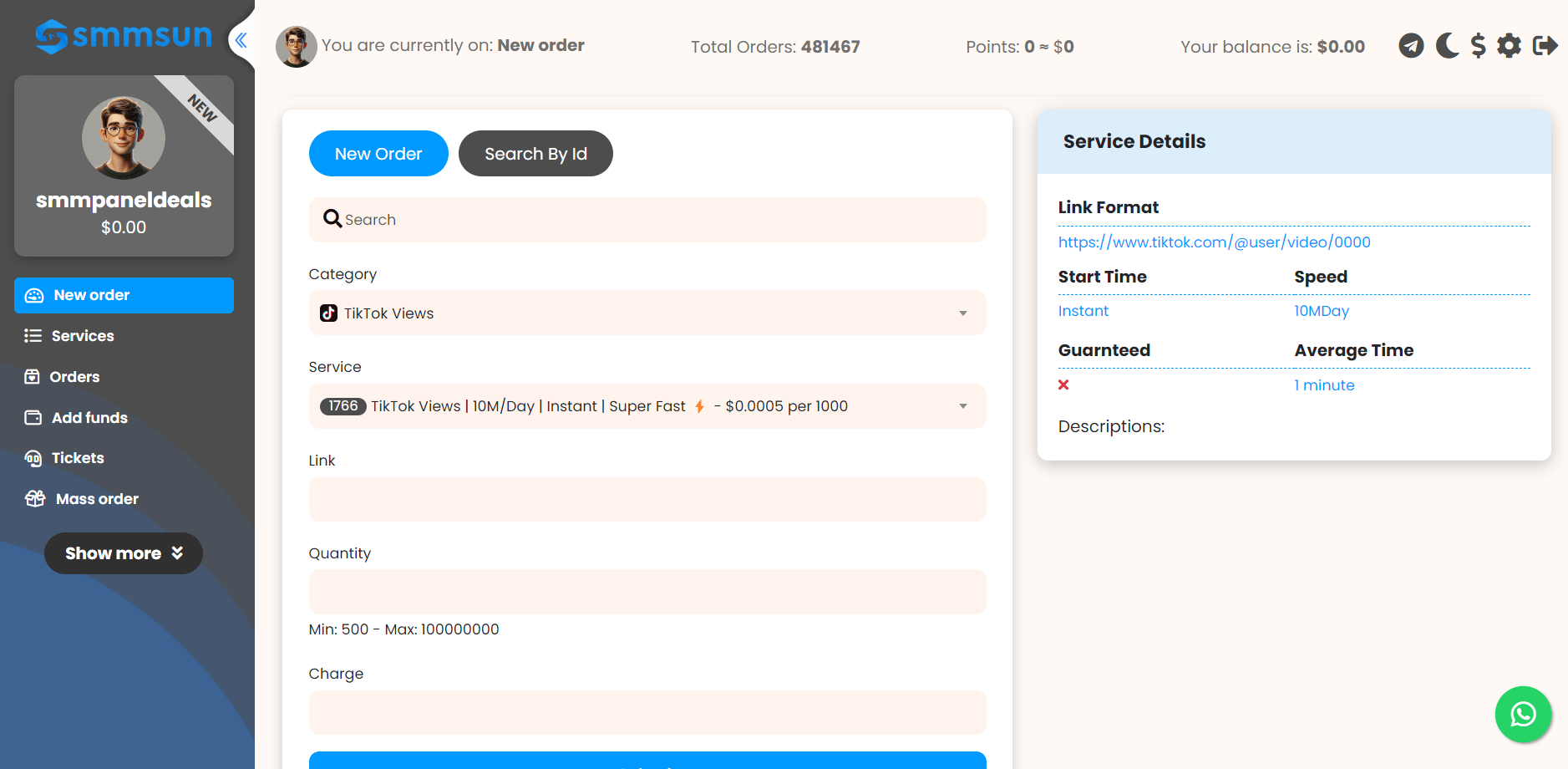The width and height of the screenshot is (1568, 769).
Task: Click the user avatar in the top header
Action: (x=296, y=46)
